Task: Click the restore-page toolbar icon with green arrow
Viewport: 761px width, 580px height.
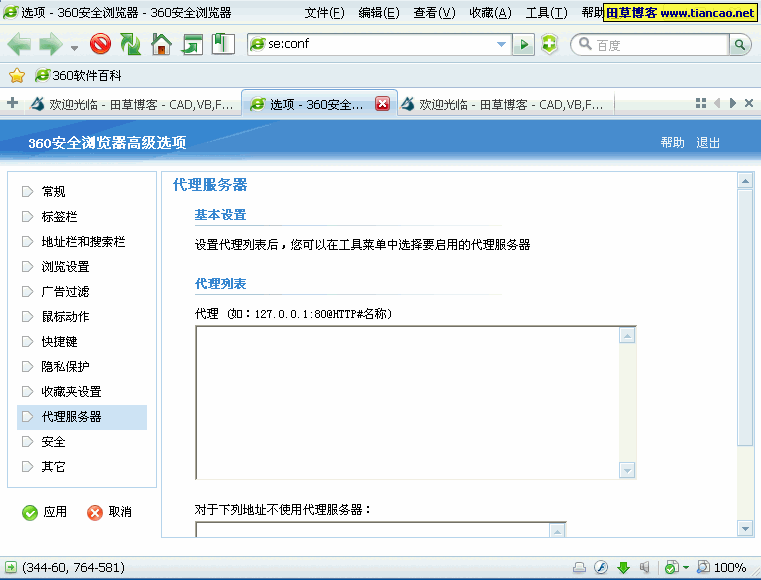Action: (192, 44)
